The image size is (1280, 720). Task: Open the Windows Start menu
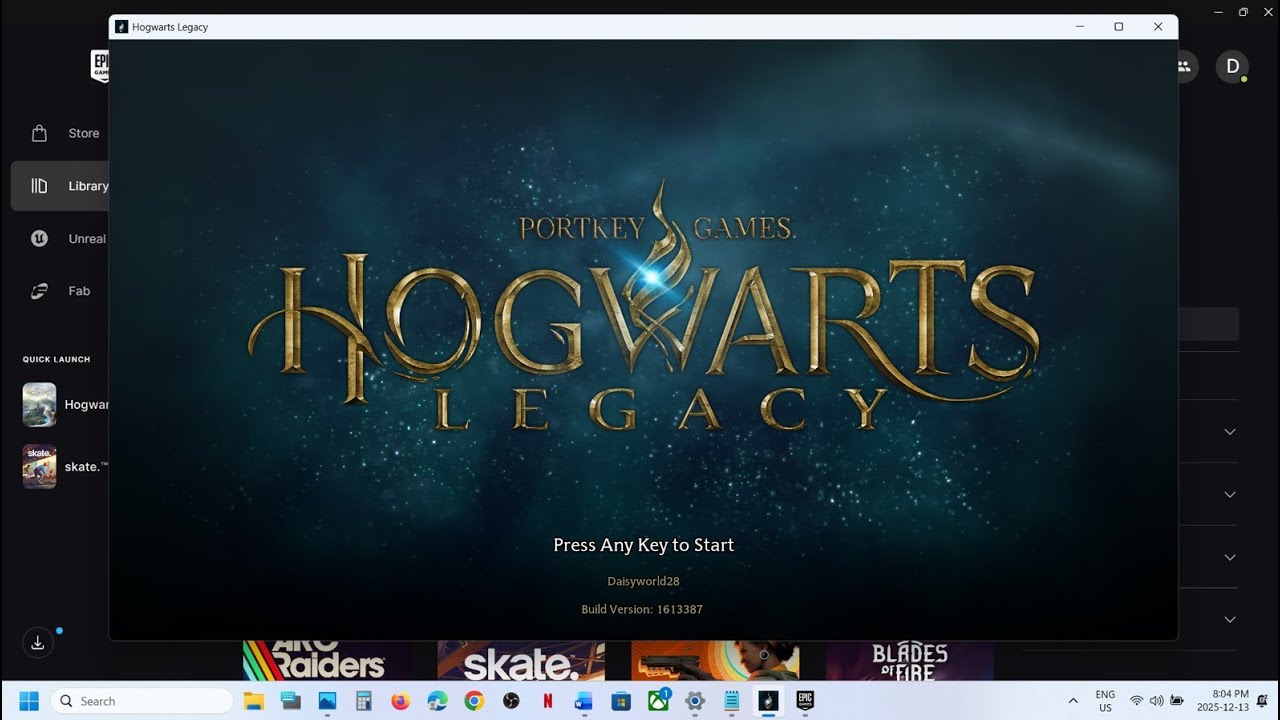click(x=28, y=701)
